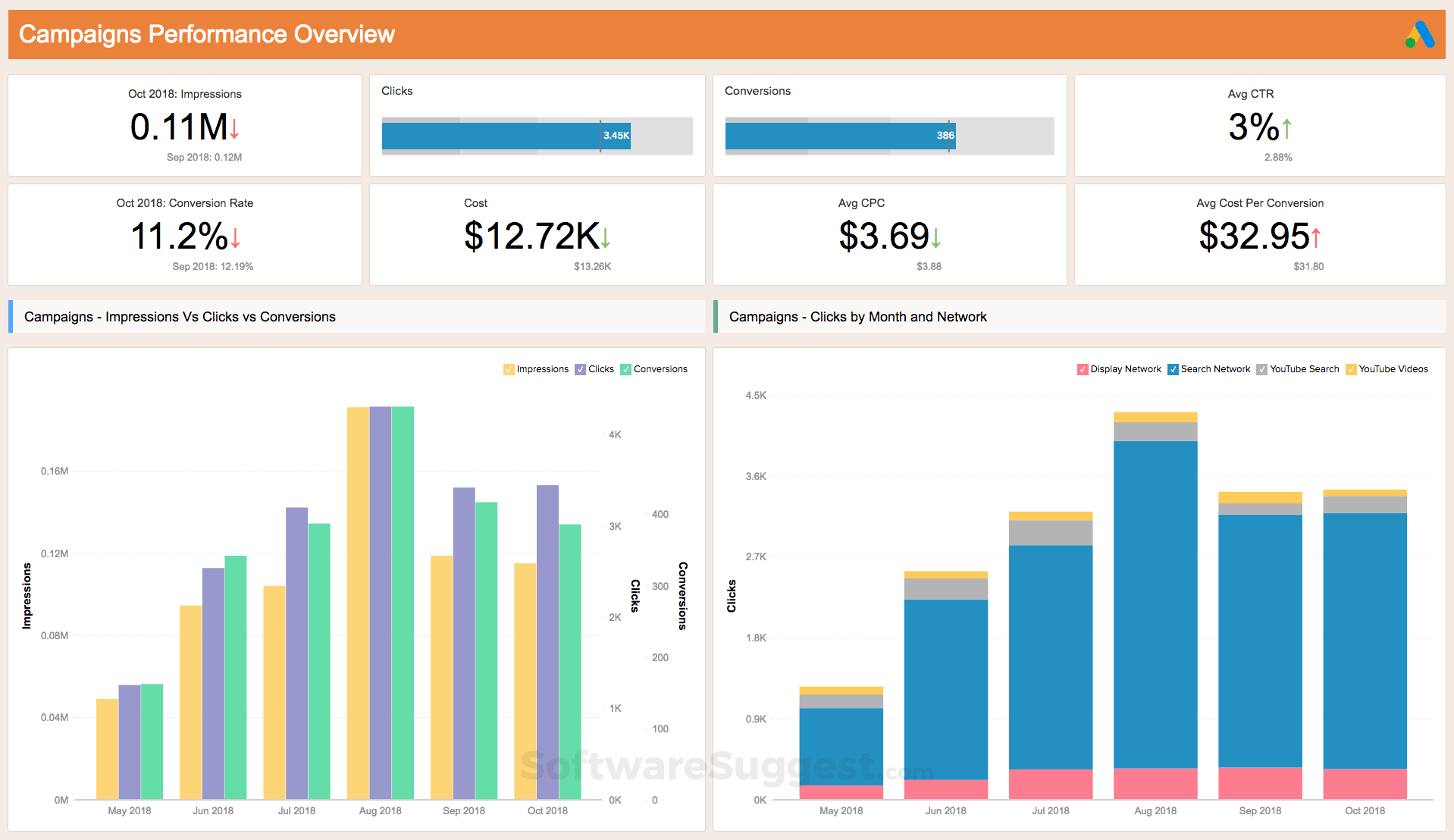This screenshot has width=1454, height=840.
Task: Toggle the YouTube Videos legend entry
Action: pyautogui.click(x=1352, y=369)
